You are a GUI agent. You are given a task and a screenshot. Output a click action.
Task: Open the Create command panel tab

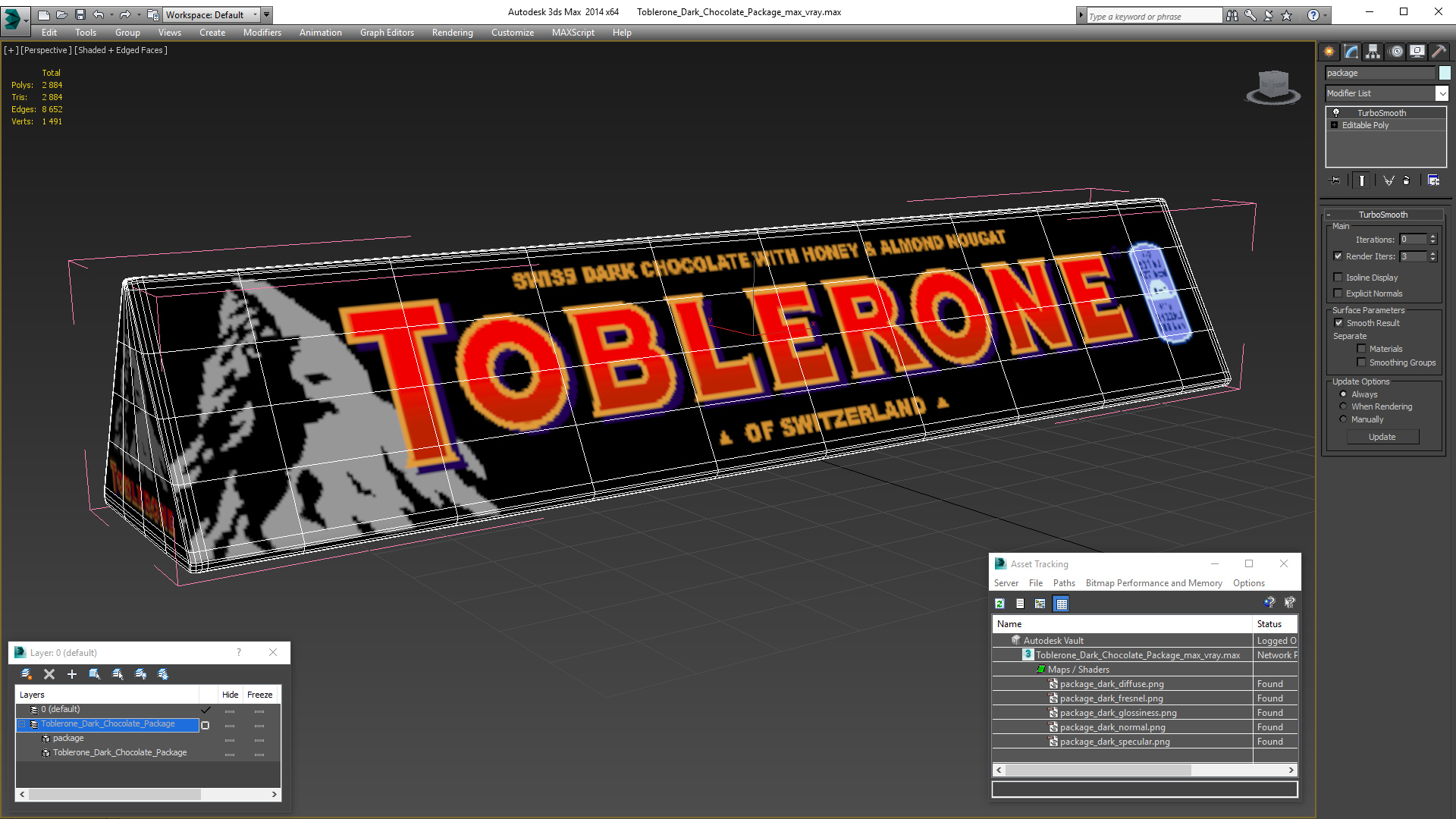(1329, 52)
